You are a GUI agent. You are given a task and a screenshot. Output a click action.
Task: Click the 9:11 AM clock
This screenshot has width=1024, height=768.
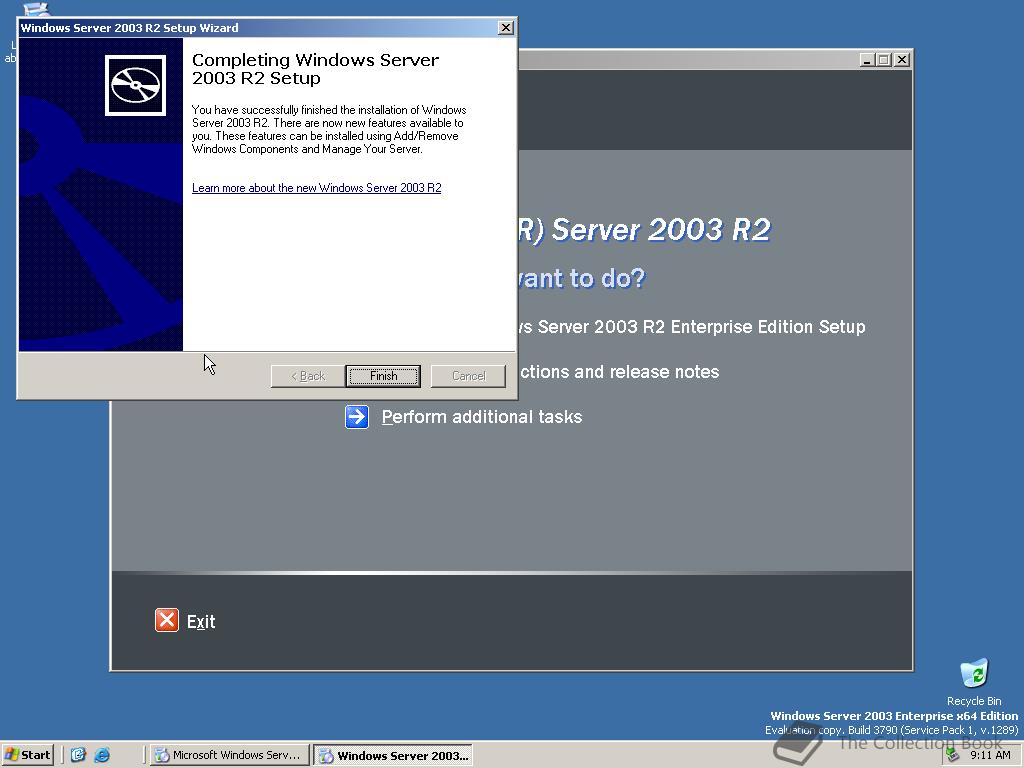coord(990,755)
